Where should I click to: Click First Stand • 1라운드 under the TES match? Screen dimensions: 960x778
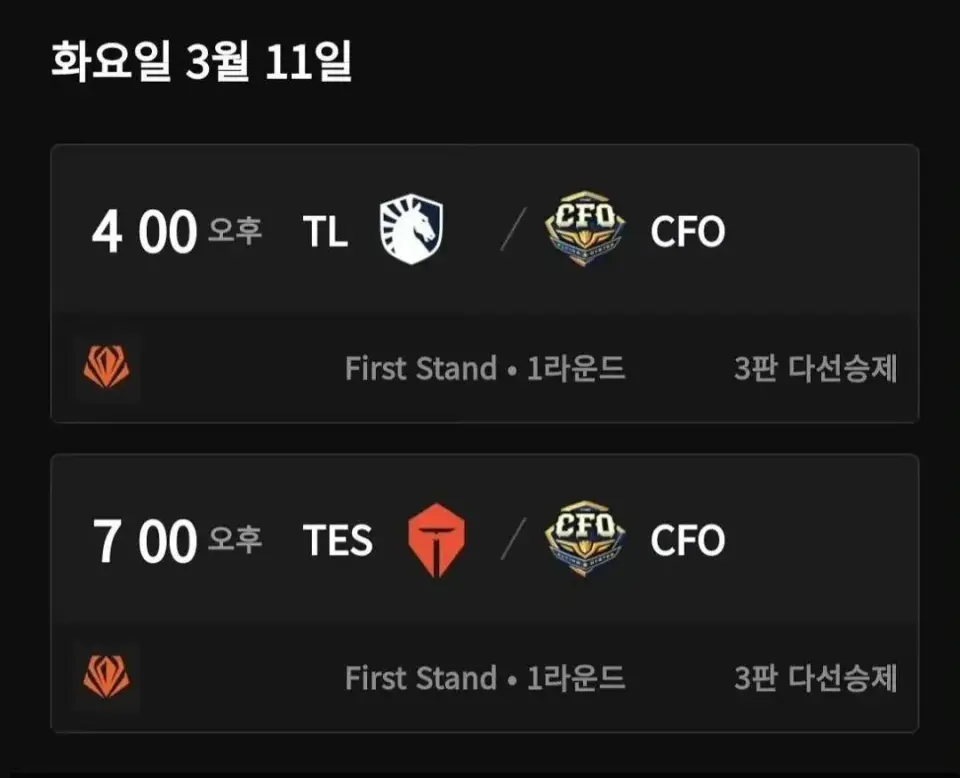(485, 678)
